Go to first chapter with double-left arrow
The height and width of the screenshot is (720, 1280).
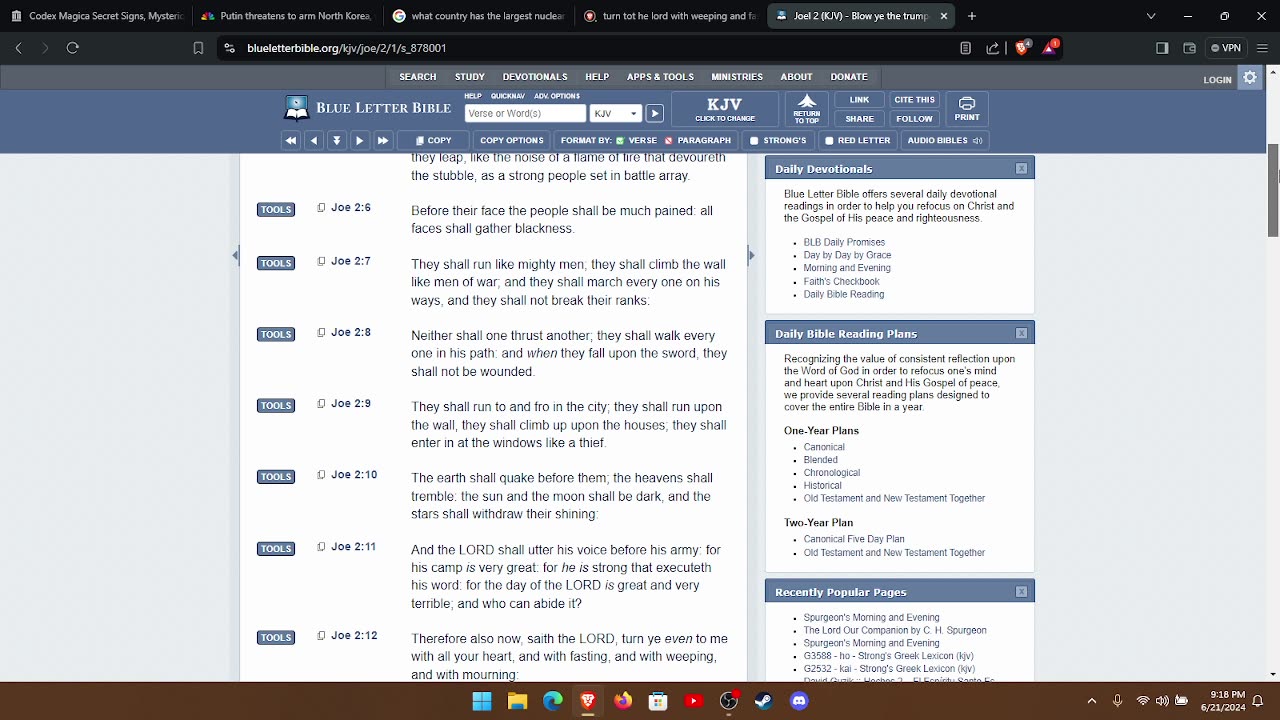pos(291,141)
